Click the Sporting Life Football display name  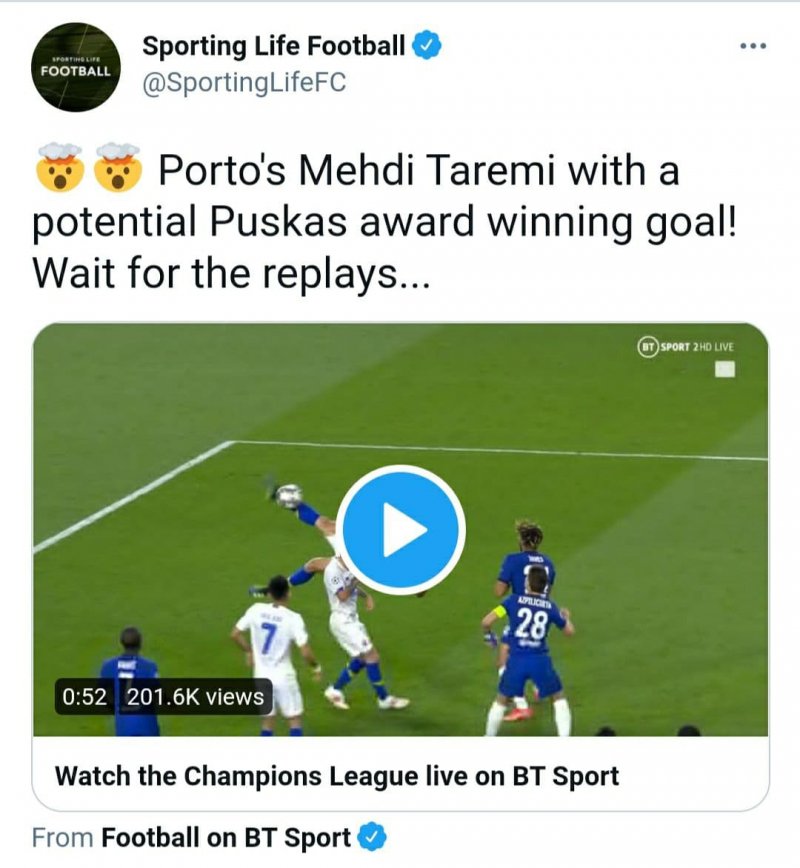273,45
